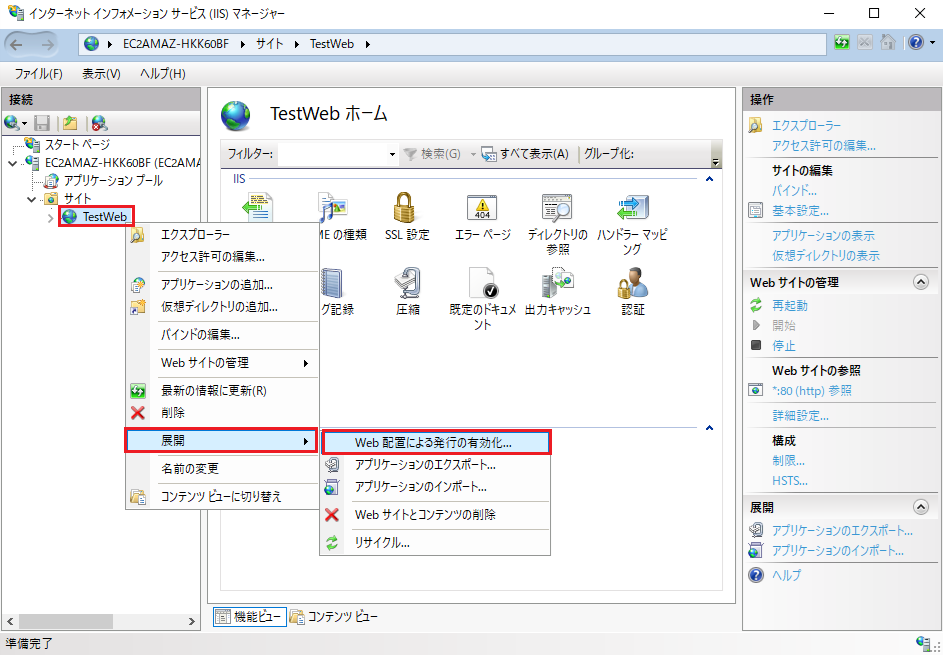Click the アクセス許可の編集 link in actions pane
This screenshot has height=655, width=943.
(823, 146)
